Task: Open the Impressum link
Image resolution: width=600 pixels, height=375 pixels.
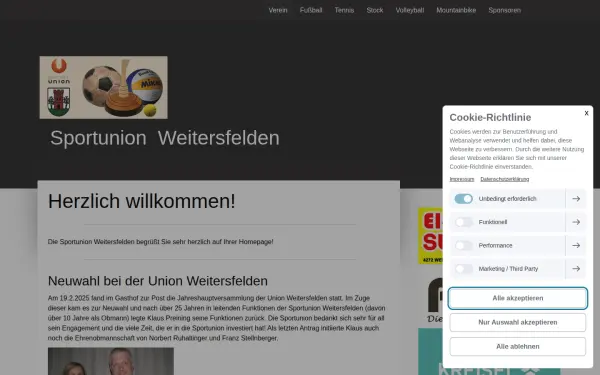Action: pos(461,179)
